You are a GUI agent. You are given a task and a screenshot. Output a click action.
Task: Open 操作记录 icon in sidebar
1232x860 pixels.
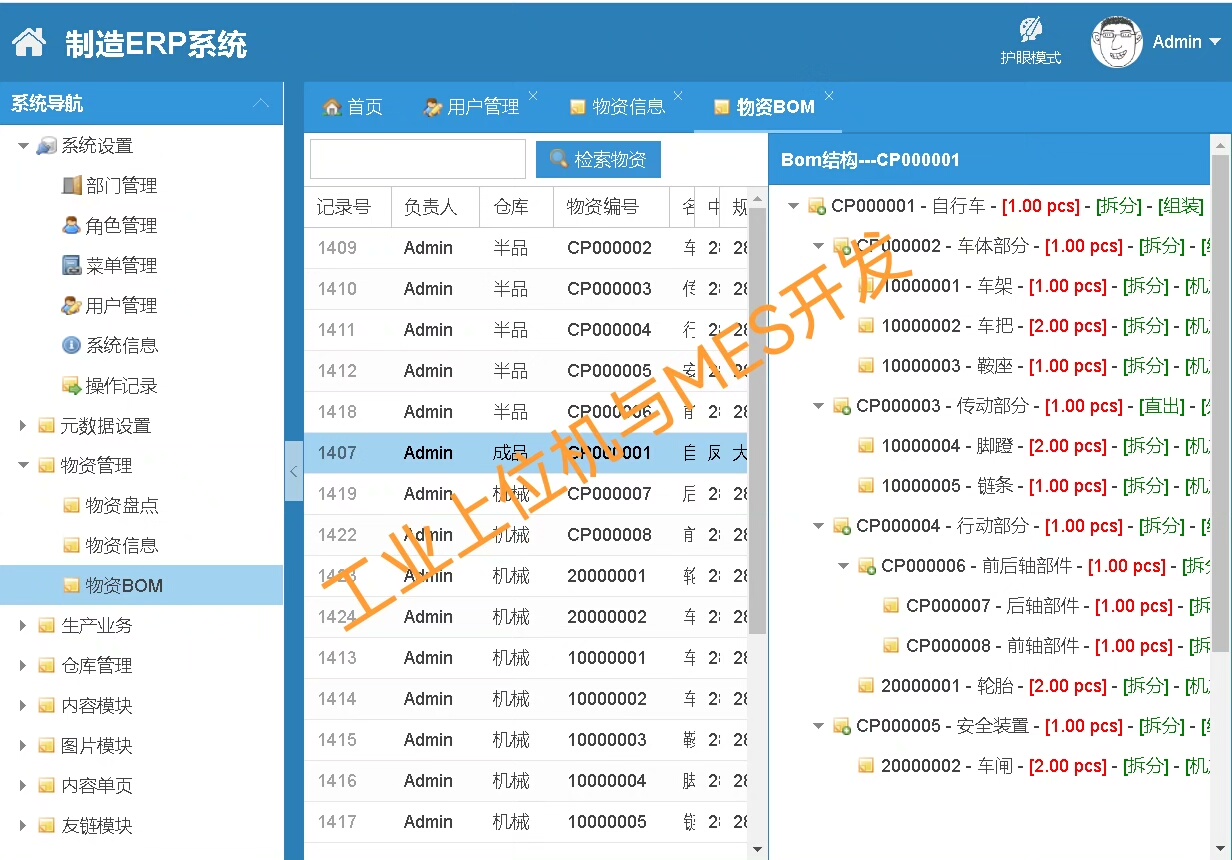point(72,385)
